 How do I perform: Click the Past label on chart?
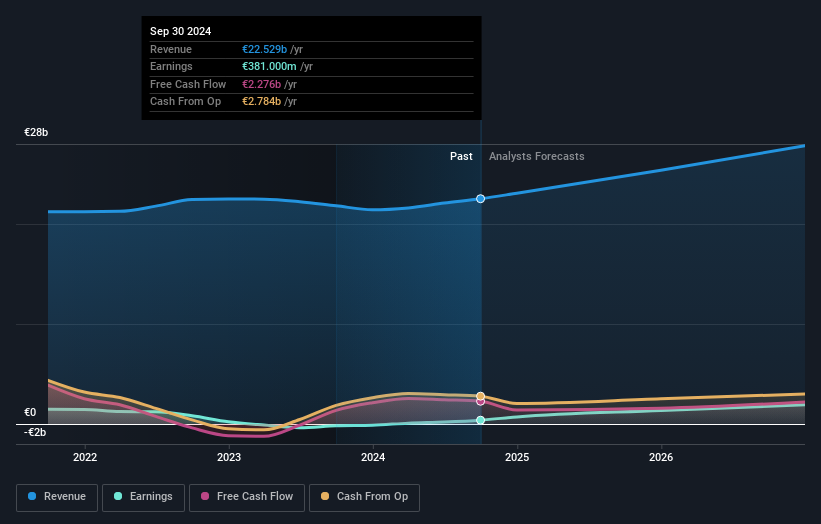click(x=461, y=156)
